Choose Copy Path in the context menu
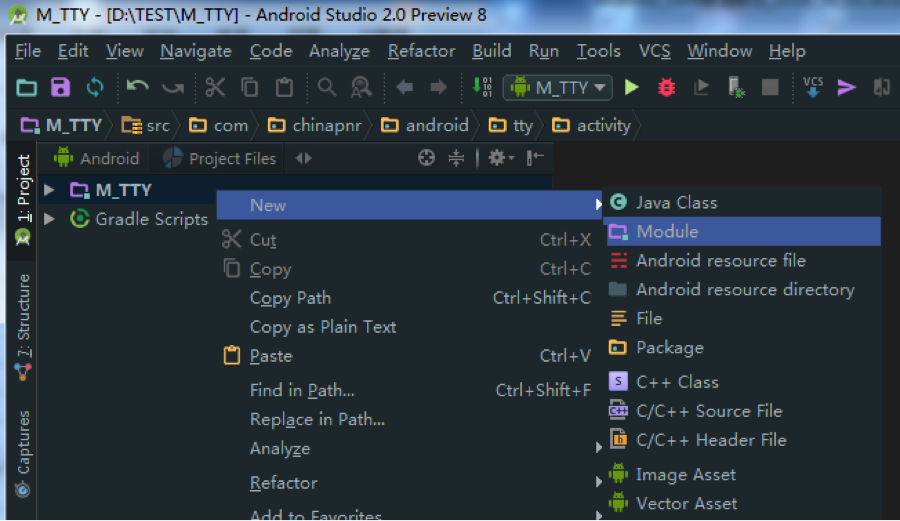The image size is (900, 521). (x=290, y=298)
